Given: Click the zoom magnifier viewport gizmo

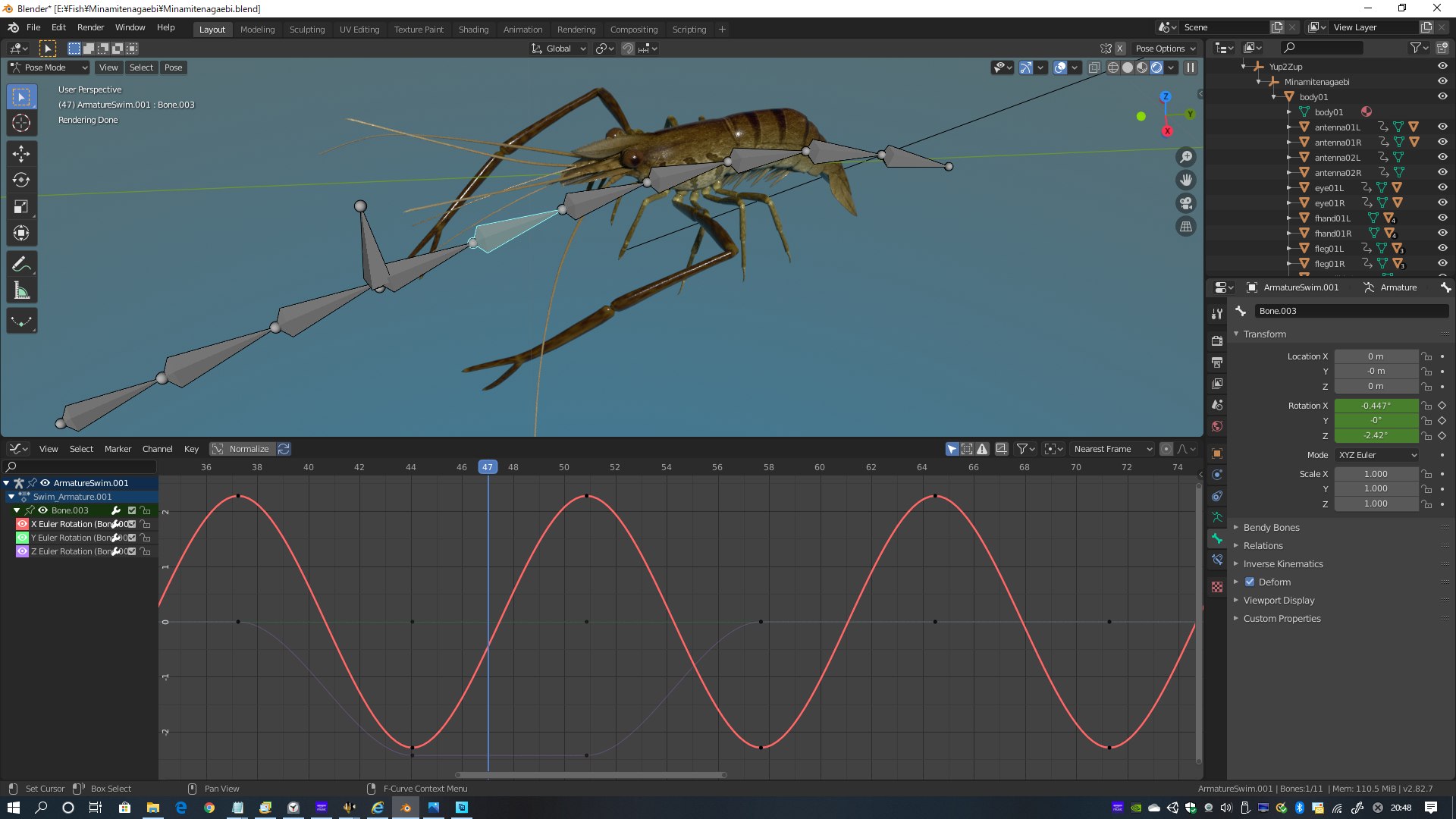Looking at the screenshot, I should [x=1186, y=157].
